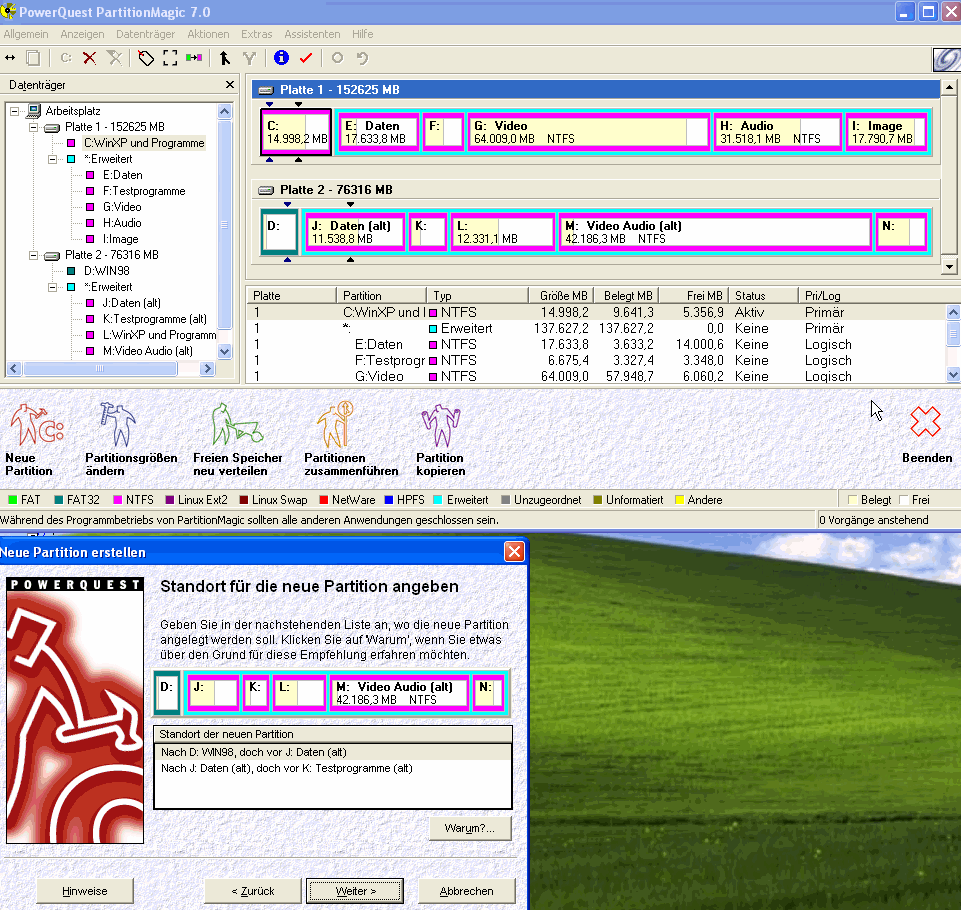Click the Zurück button
This screenshot has width=961, height=910.
(x=253, y=891)
